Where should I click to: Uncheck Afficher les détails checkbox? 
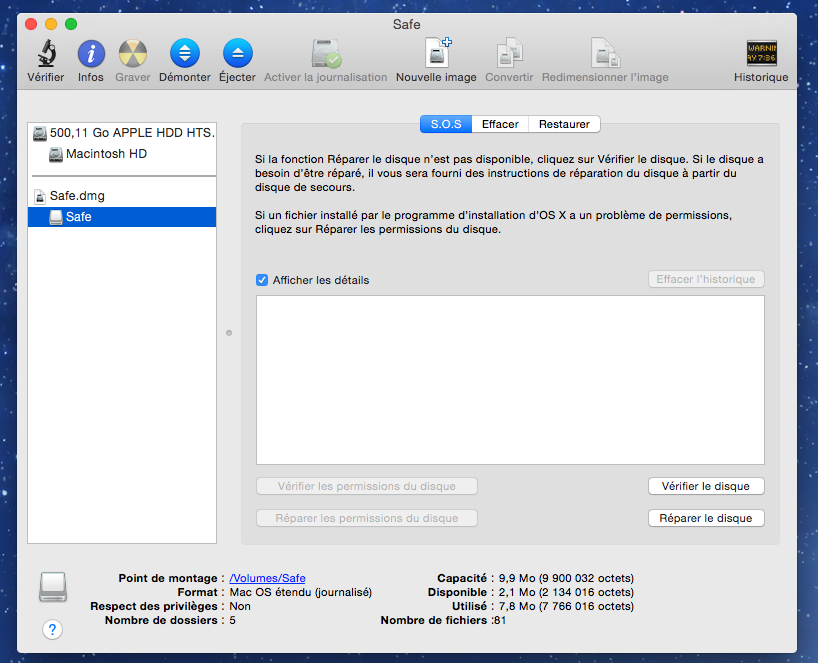coord(262,280)
